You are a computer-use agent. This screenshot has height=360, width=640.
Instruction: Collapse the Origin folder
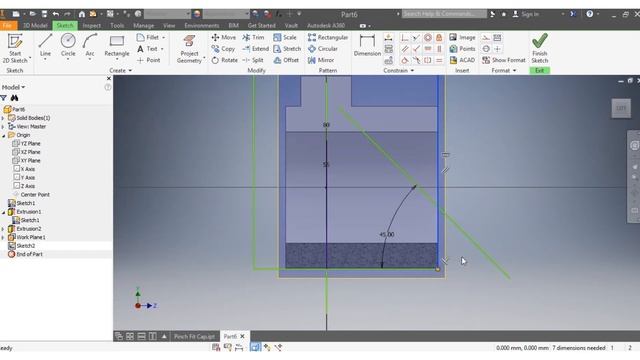click(3, 135)
